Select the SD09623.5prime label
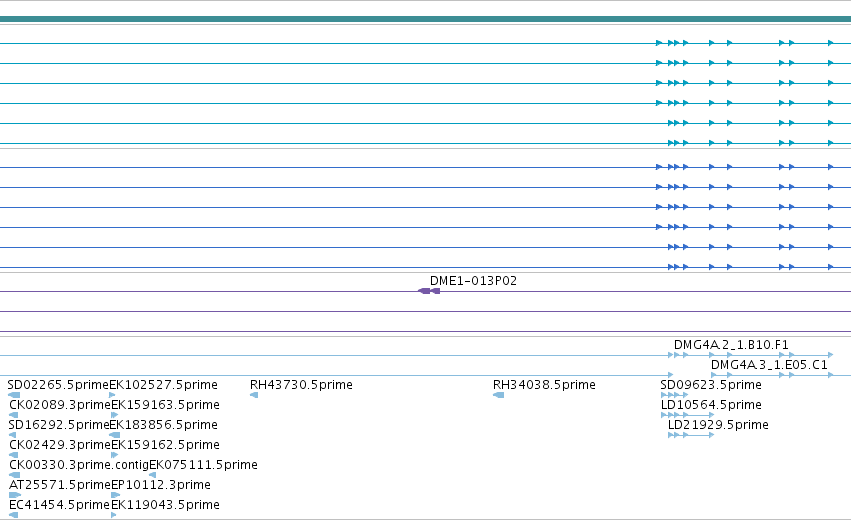851x520 pixels. 711,385
